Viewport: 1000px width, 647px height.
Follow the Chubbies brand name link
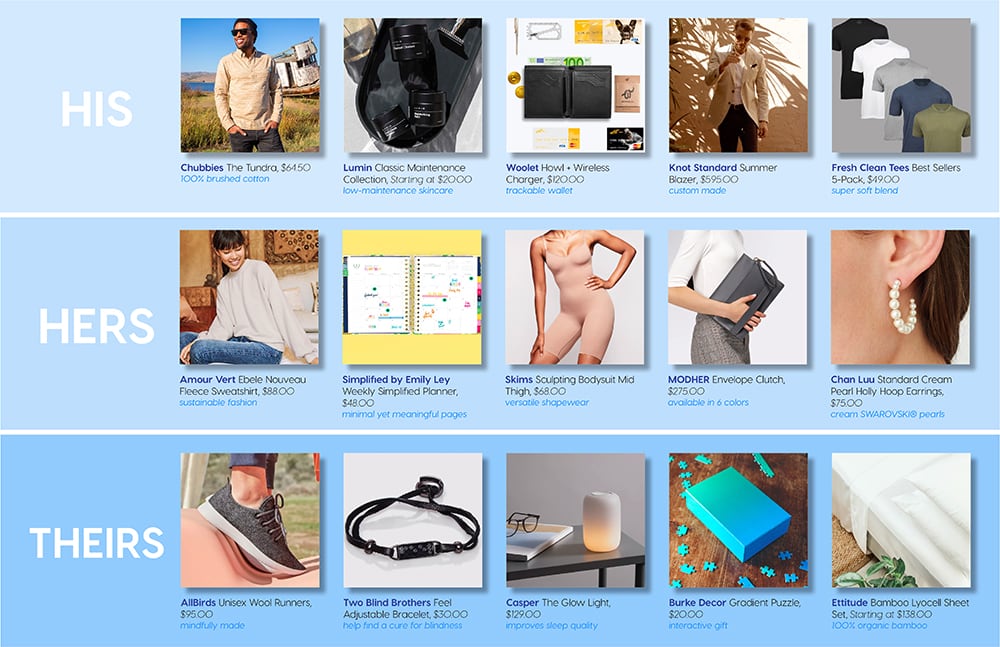[x=202, y=168]
